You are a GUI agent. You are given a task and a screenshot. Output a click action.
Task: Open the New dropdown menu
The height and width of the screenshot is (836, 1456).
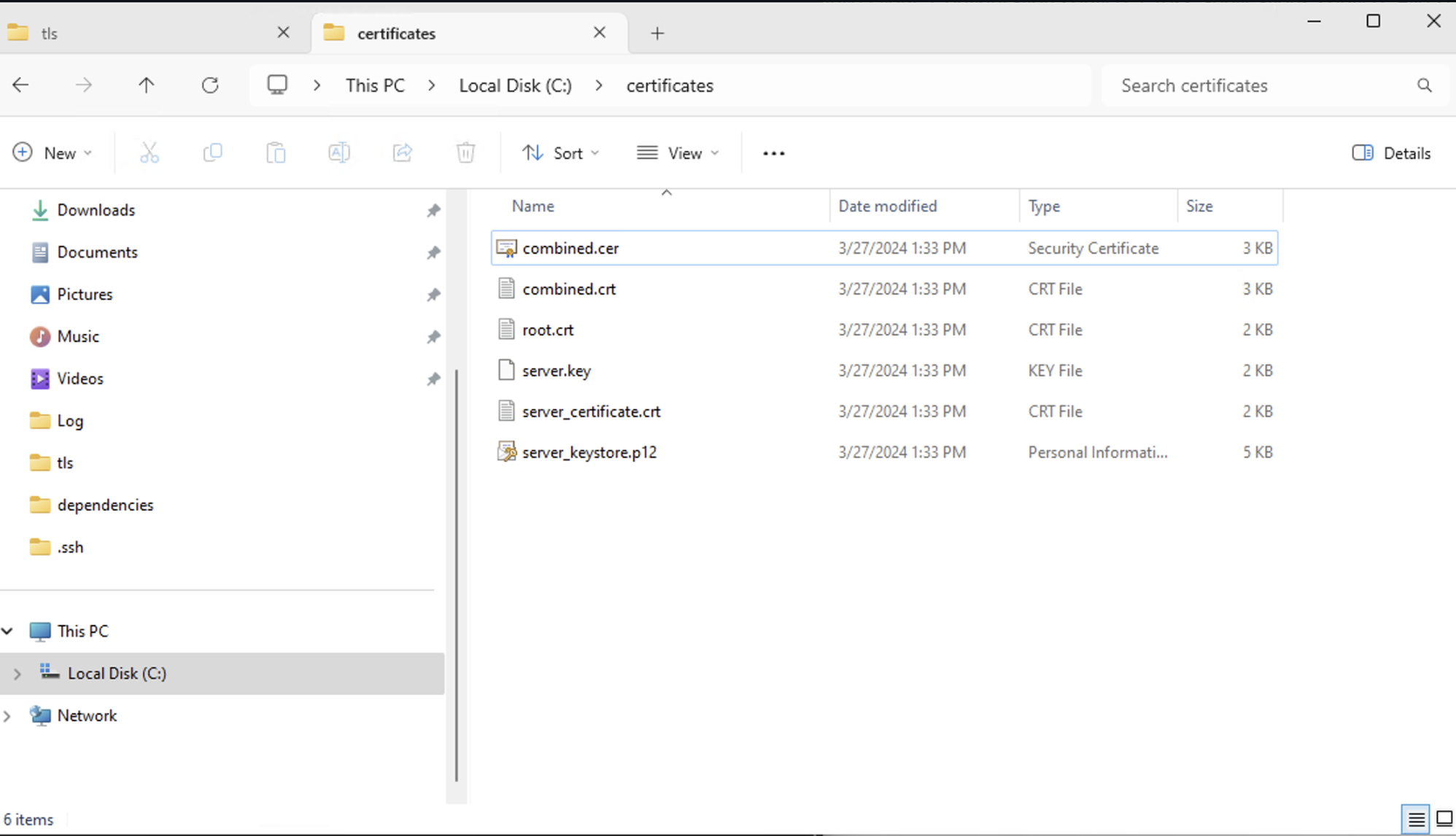pyautogui.click(x=53, y=153)
